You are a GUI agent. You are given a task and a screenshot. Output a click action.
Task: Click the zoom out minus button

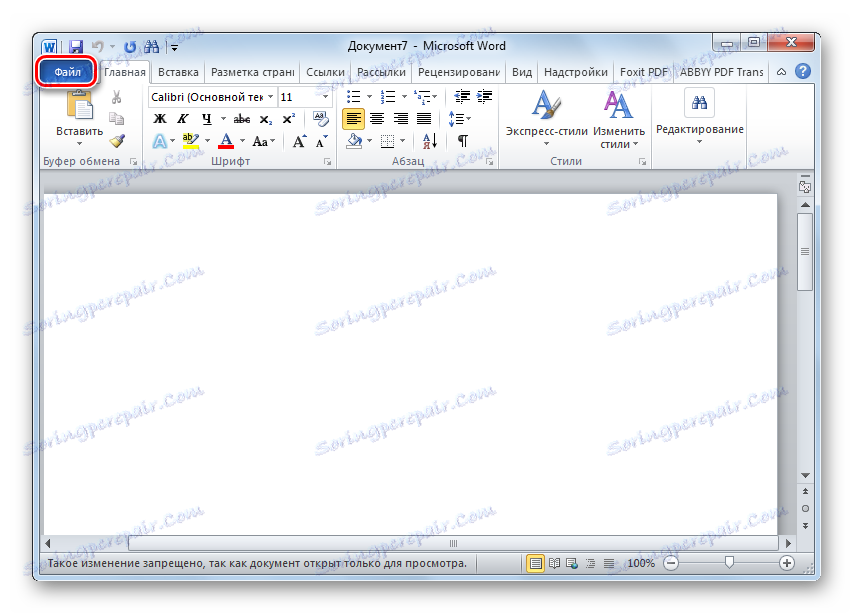pyautogui.click(x=672, y=563)
